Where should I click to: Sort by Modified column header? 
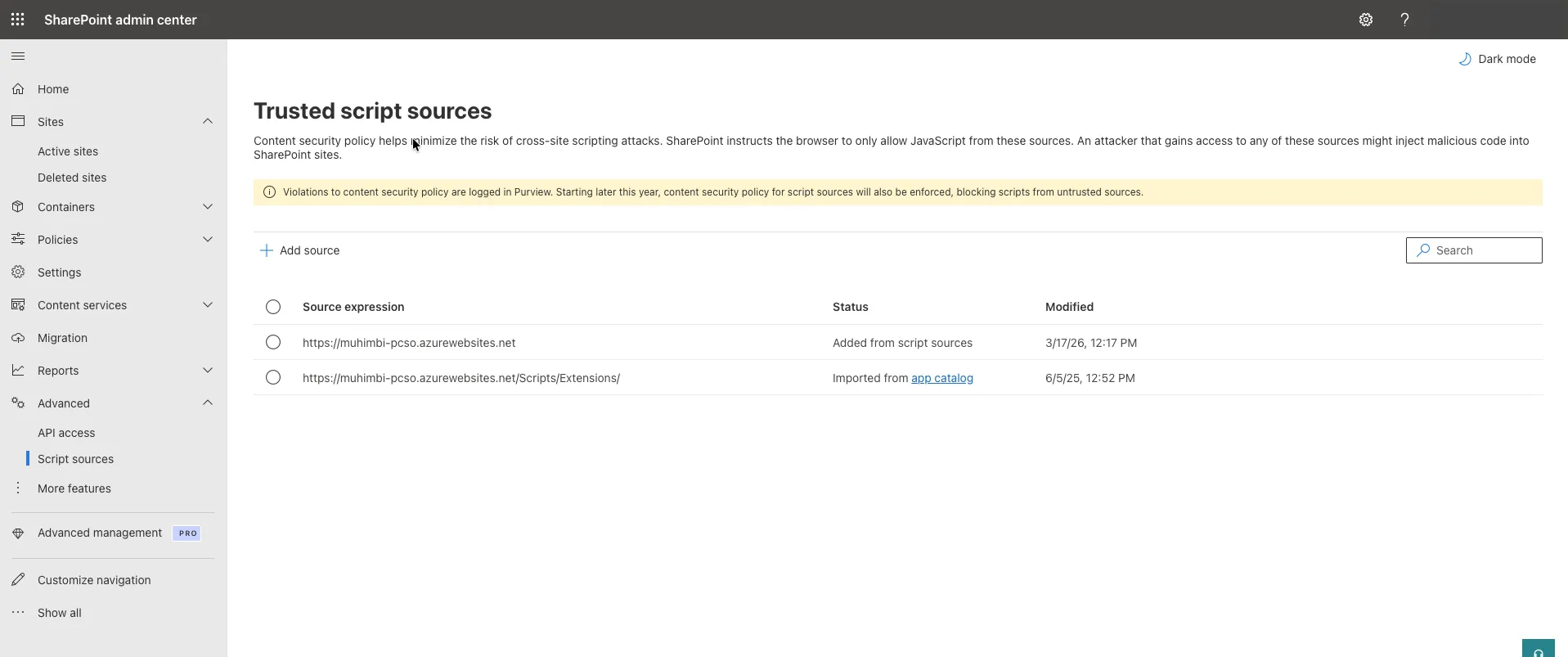1069,307
